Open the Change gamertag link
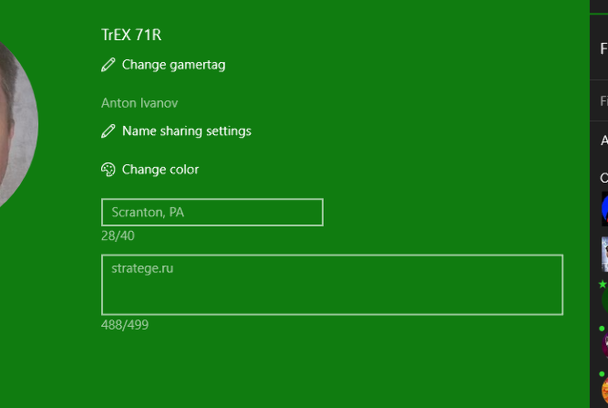 (x=173, y=65)
